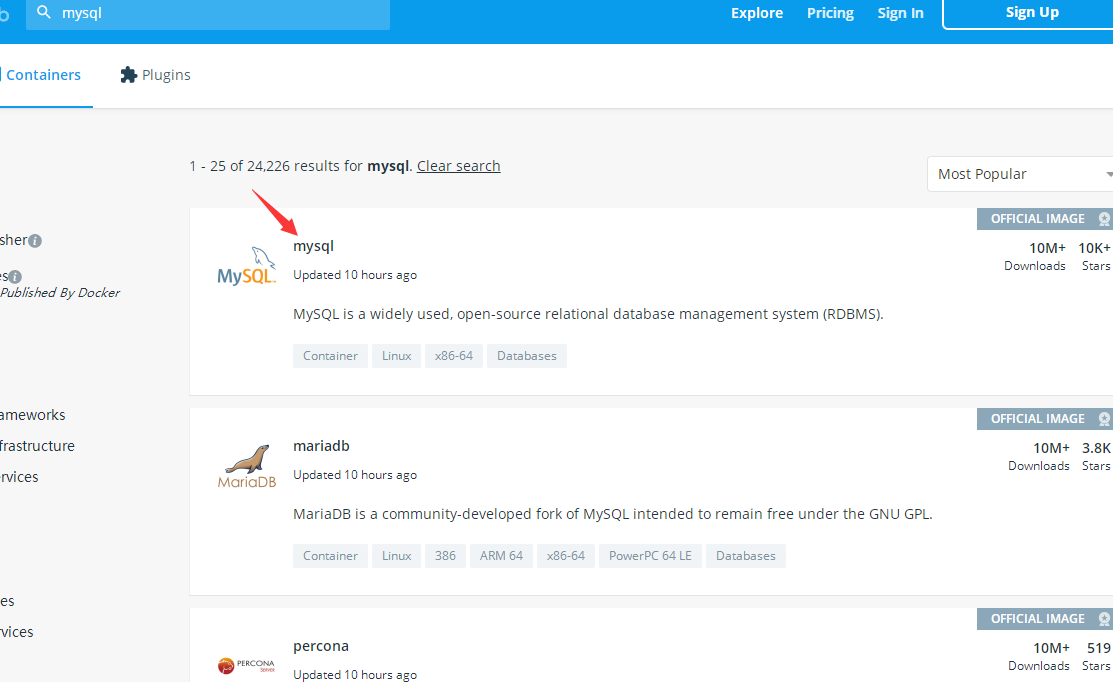The width and height of the screenshot is (1113, 682).
Task: Click the Plugins puzzle-piece icon
Action: (x=128, y=75)
